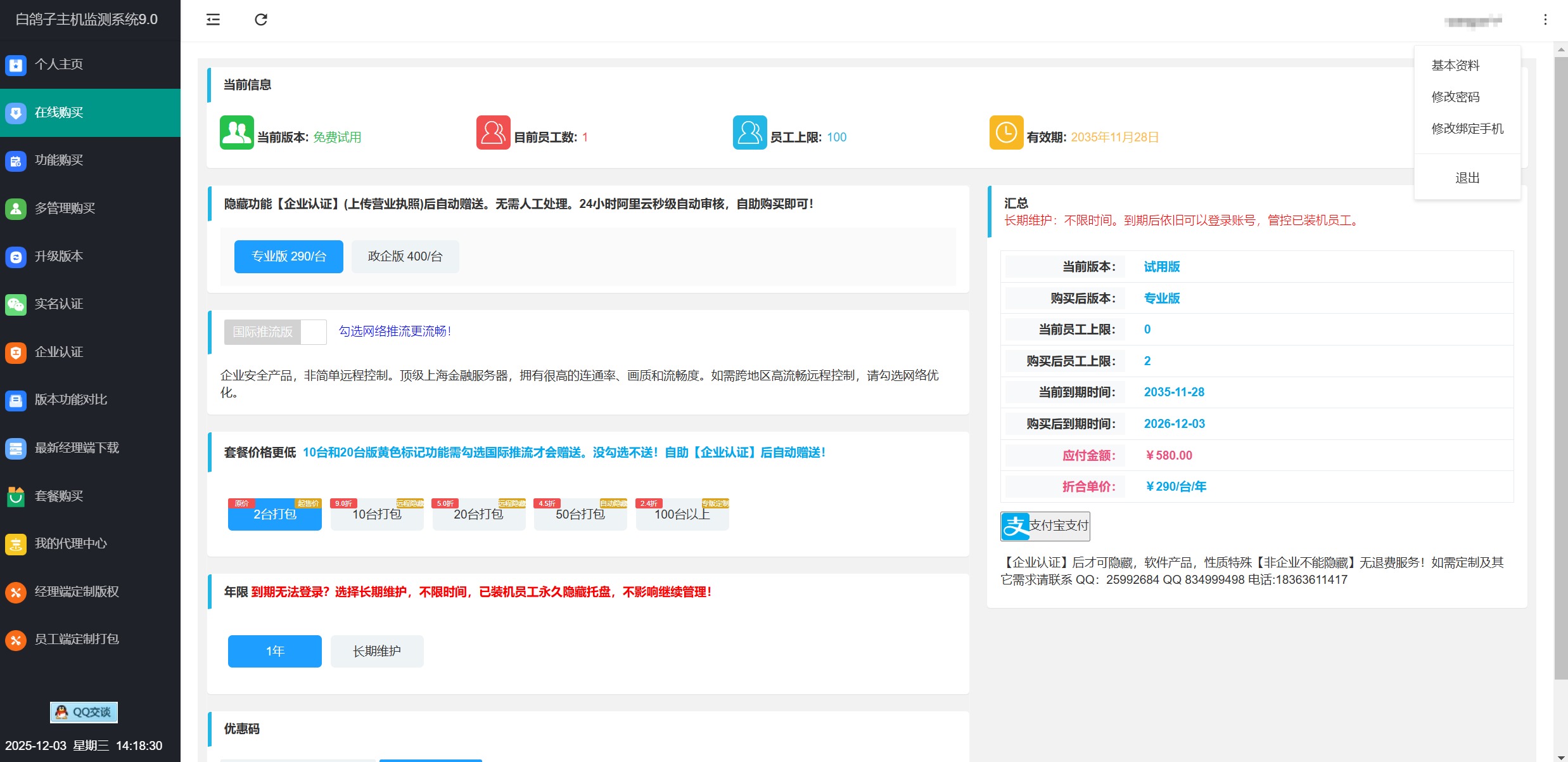Open the three-dot more menu icon
1568x762 pixels.
[x=1545, y=20]
